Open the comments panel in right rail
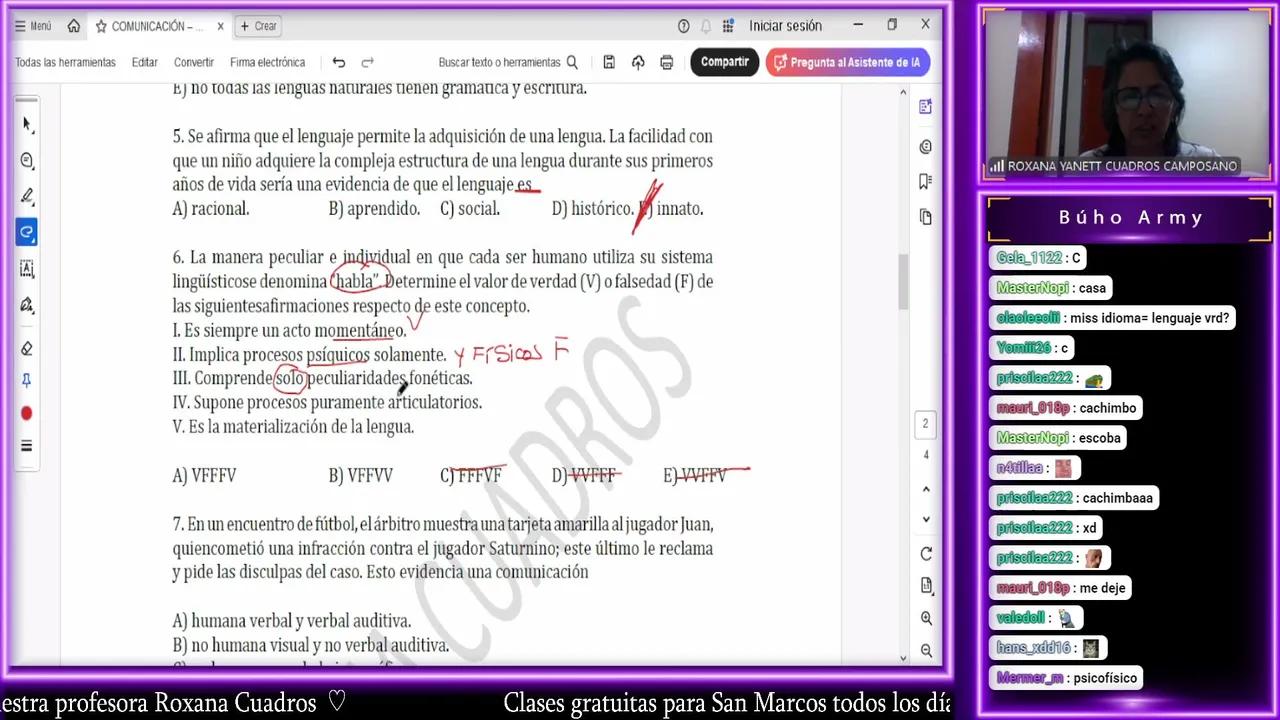 pos(925,147)
